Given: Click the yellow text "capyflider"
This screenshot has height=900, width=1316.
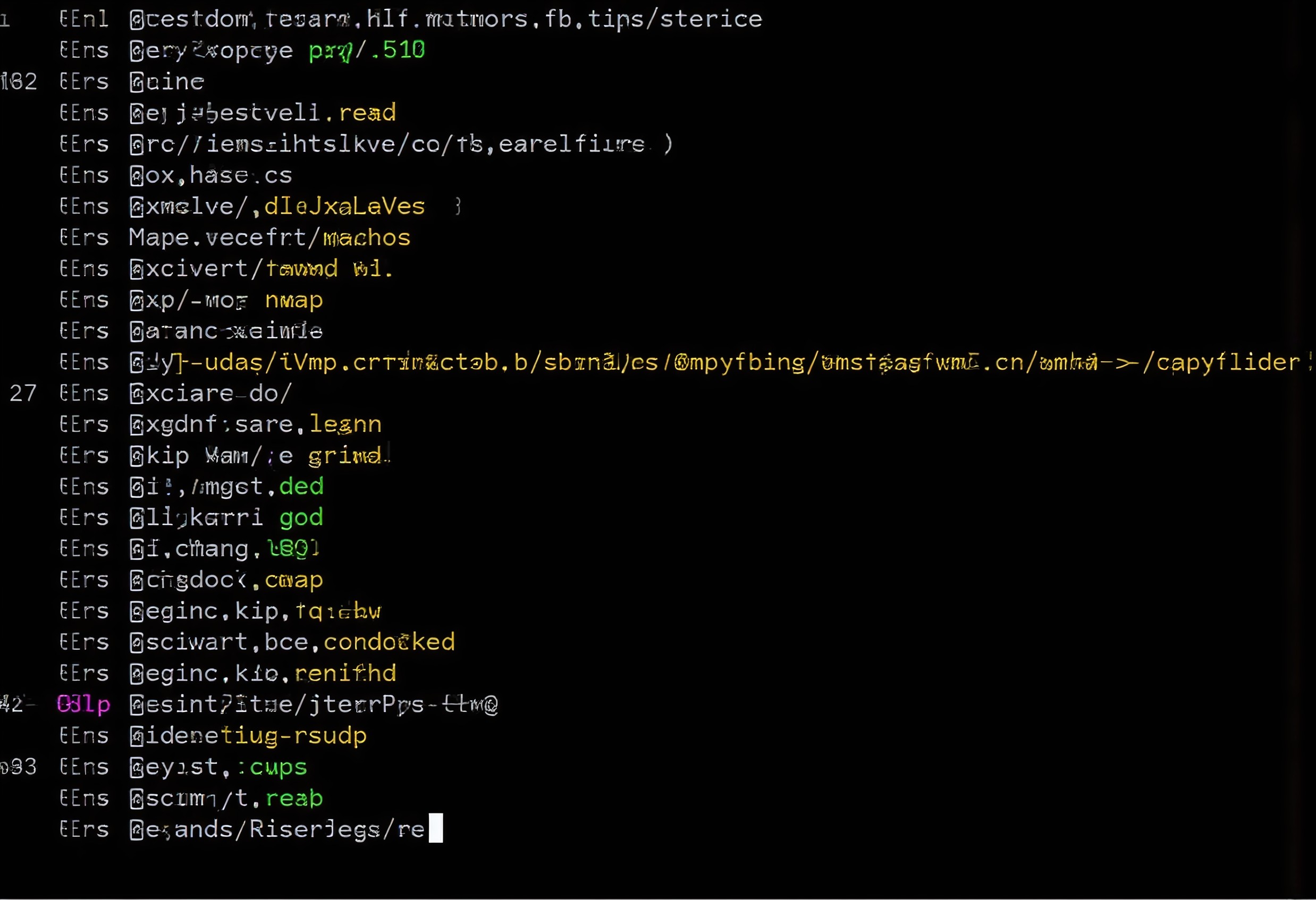Looking at the screenshot, I should coord(1228,363).
